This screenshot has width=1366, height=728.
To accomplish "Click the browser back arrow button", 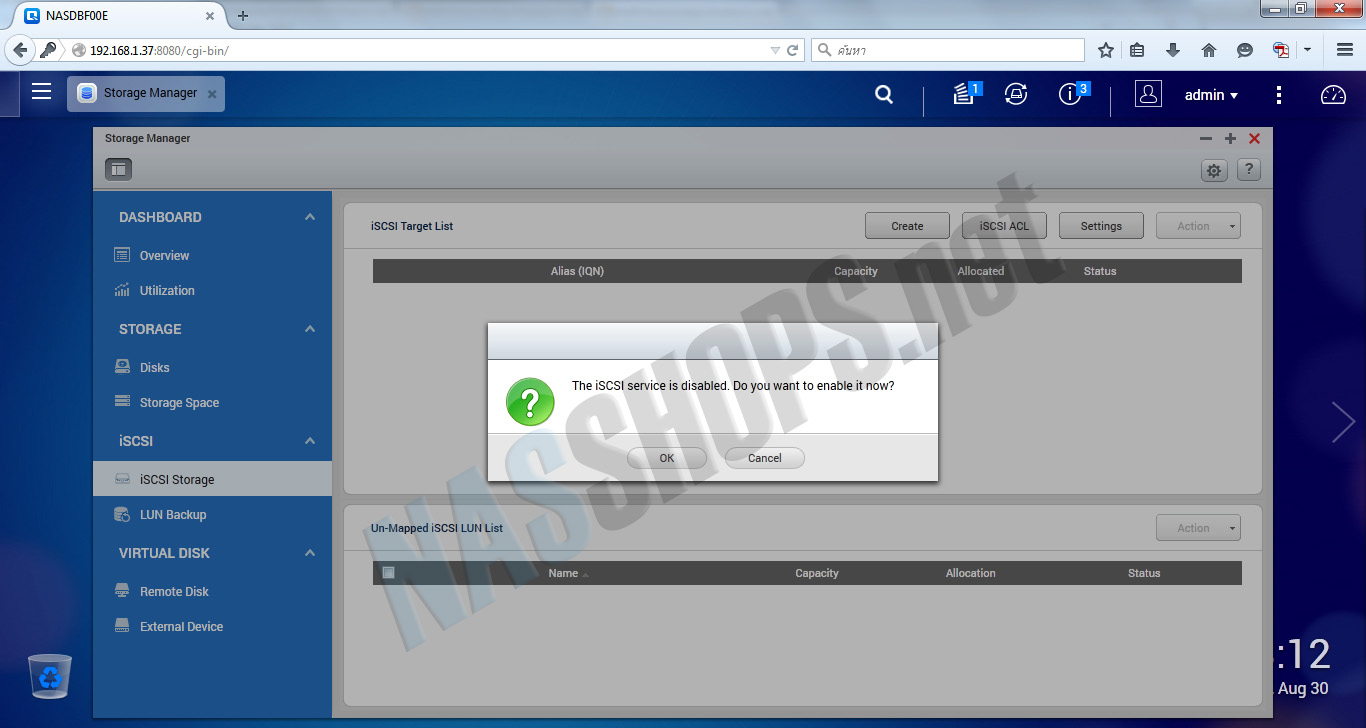I will point(20,50).
